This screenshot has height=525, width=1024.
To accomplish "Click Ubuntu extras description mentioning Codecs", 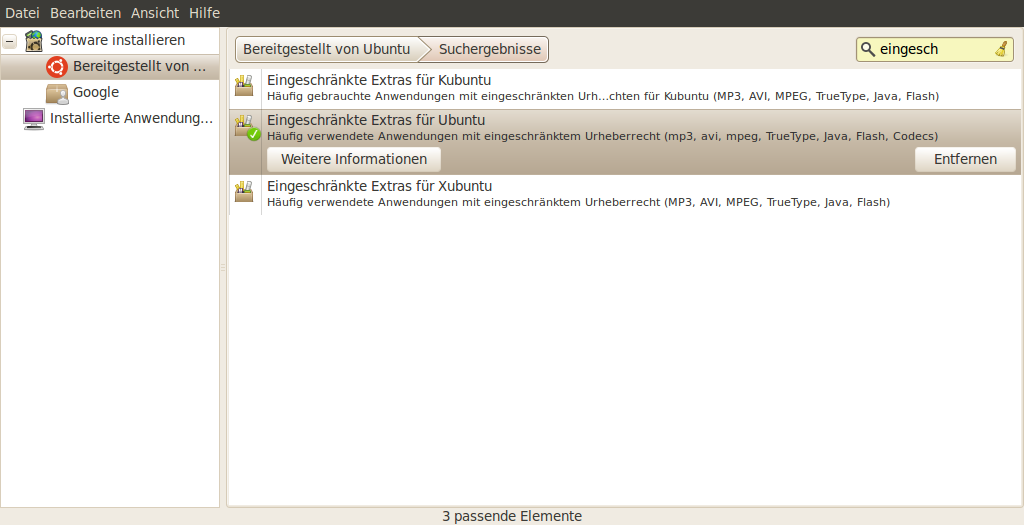I will [602, 136].
